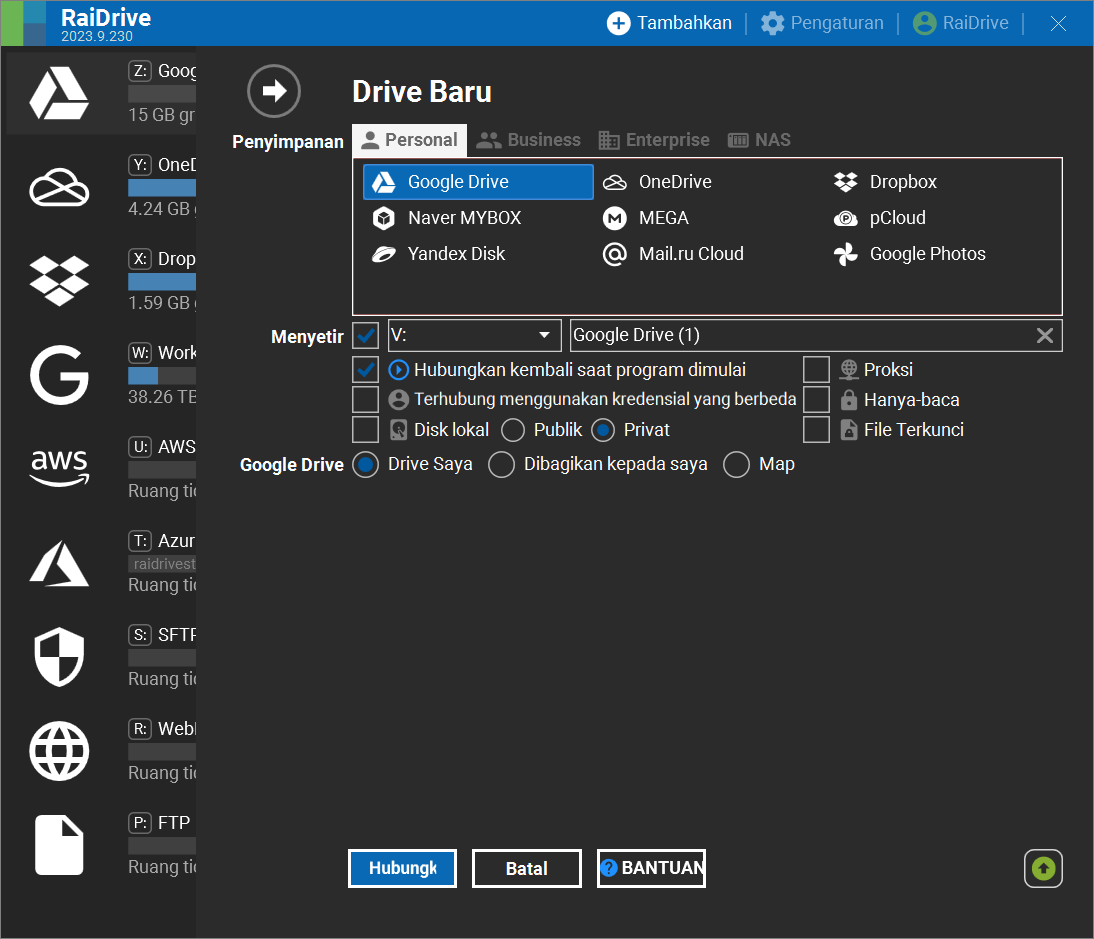Viewport: 1094px width, 939px height.
Task: Choose Naver MYBOX storage
Action: tap(478, 218)
